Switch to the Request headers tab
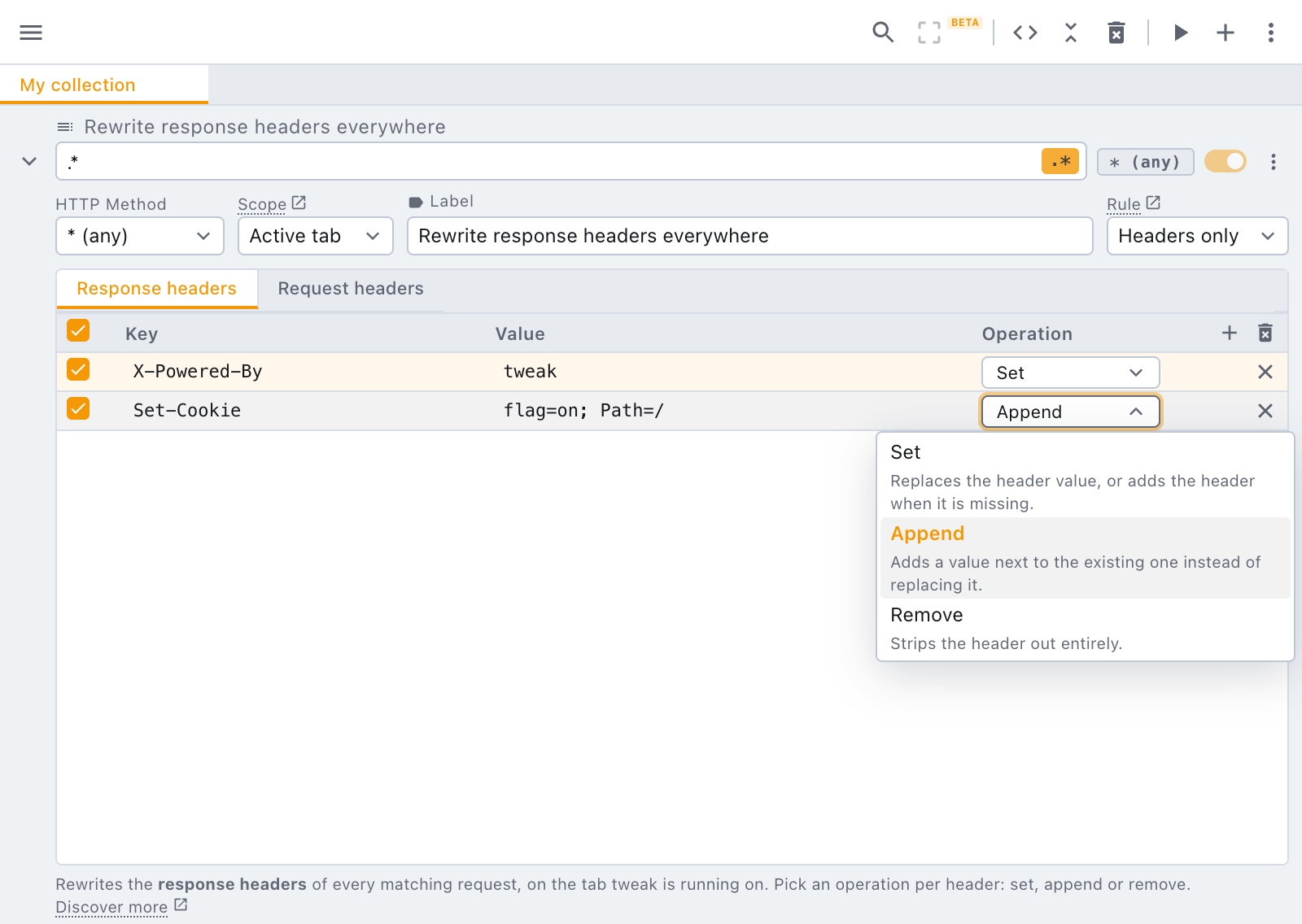 [351, 289]
